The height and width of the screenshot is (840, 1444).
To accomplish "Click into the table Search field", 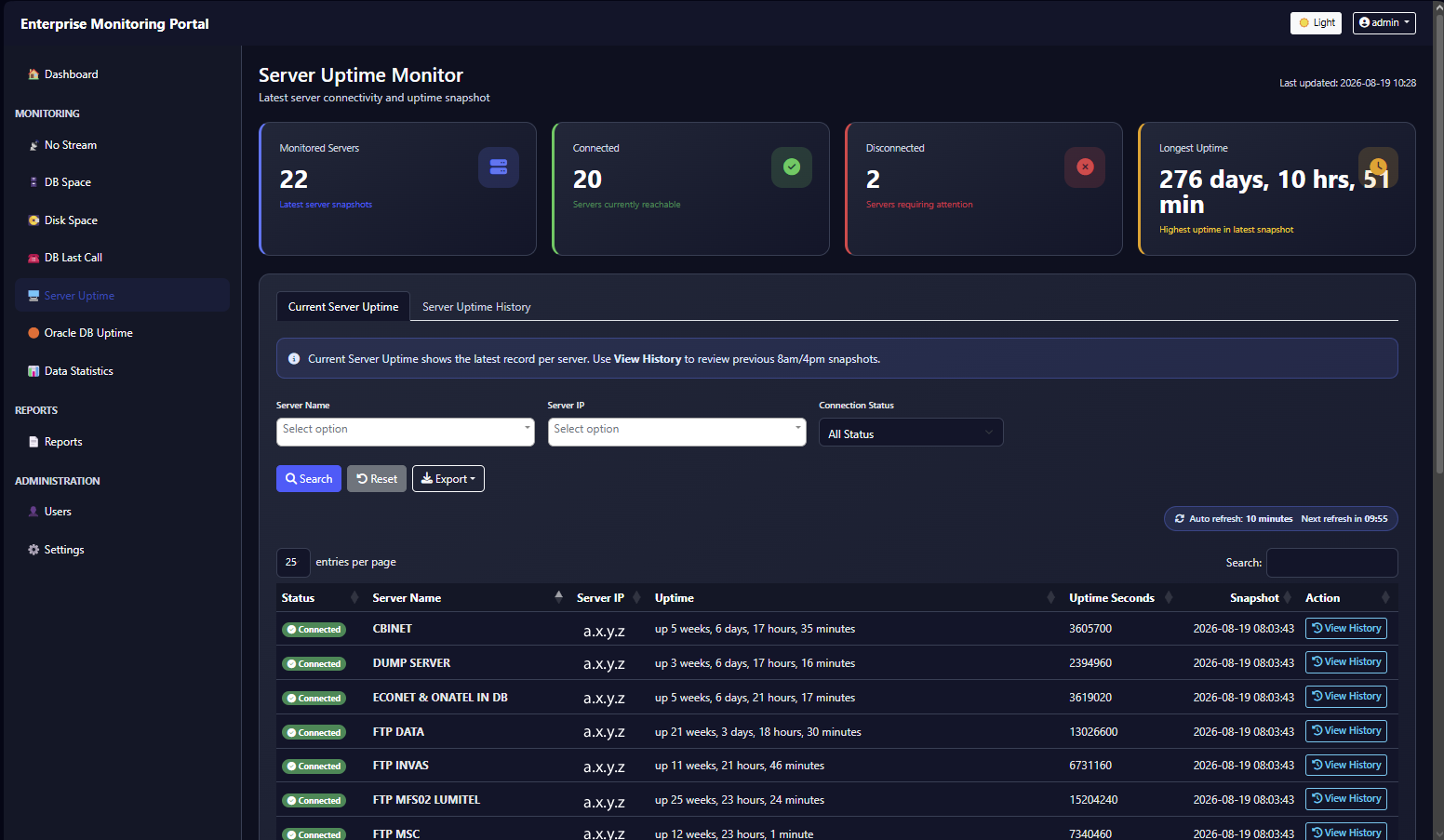I will 1332,563.
